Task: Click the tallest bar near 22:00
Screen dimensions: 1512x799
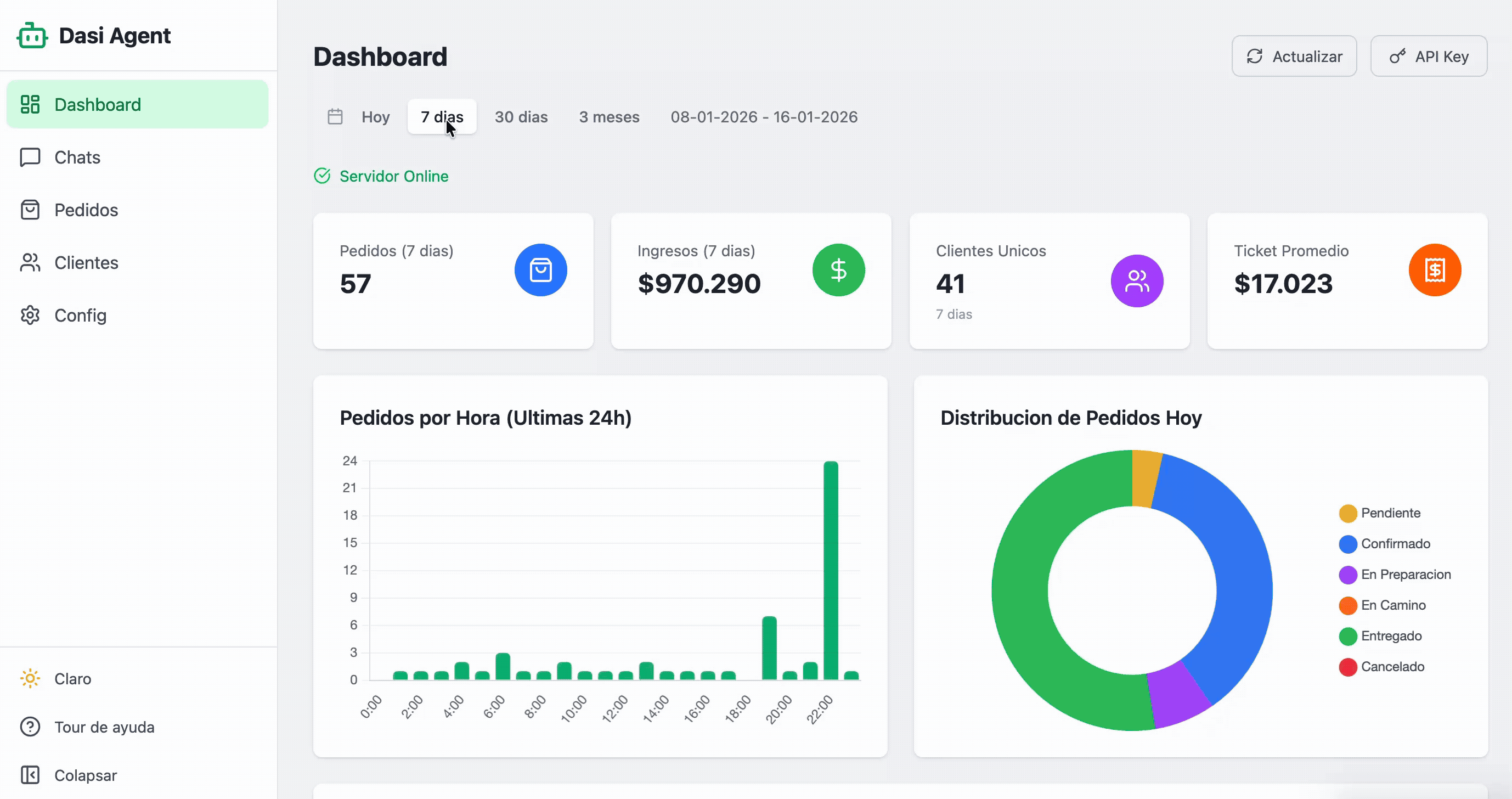Action: tap(831, 570)
